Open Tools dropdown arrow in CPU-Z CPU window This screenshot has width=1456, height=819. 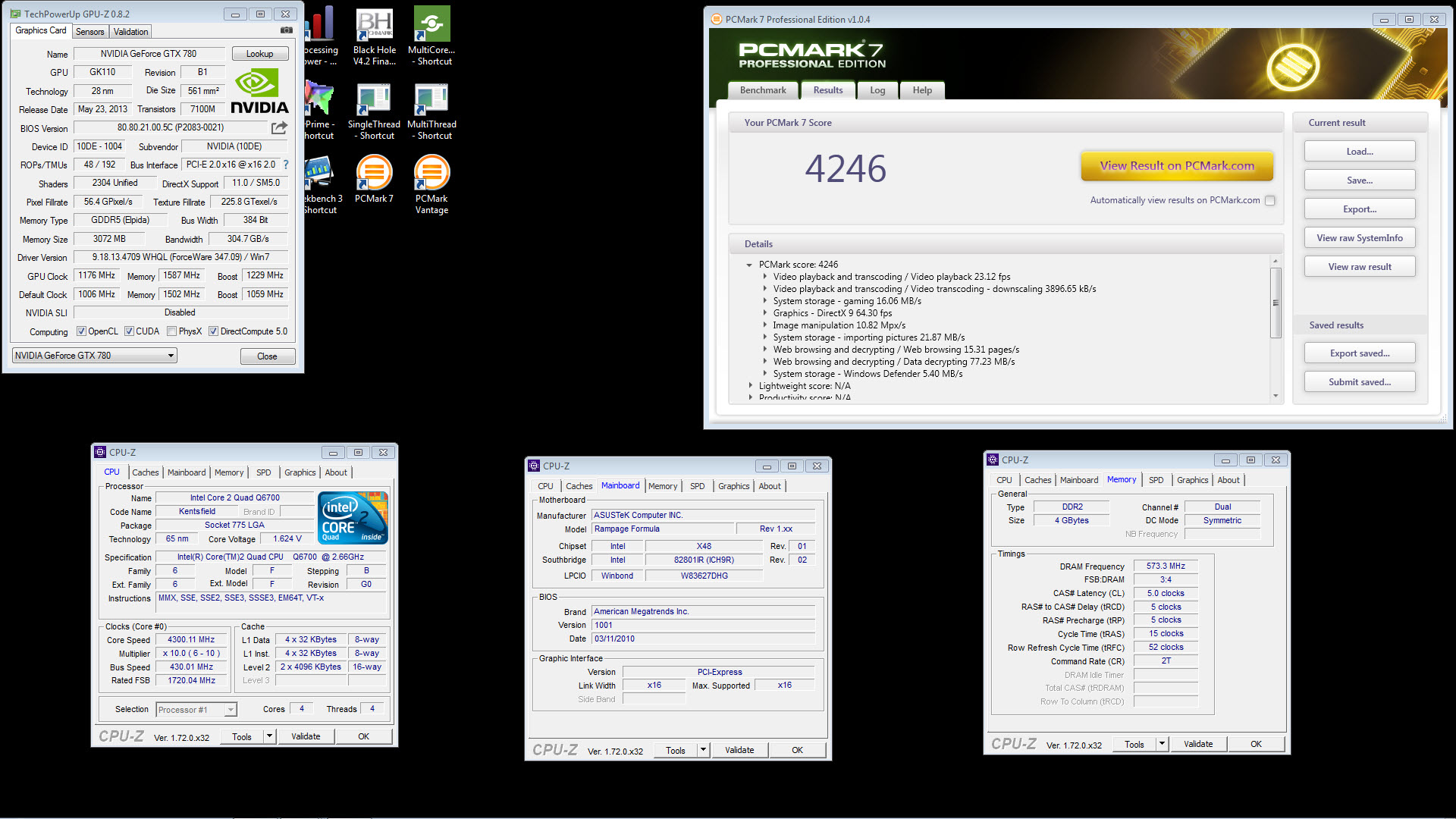[269, 736]
